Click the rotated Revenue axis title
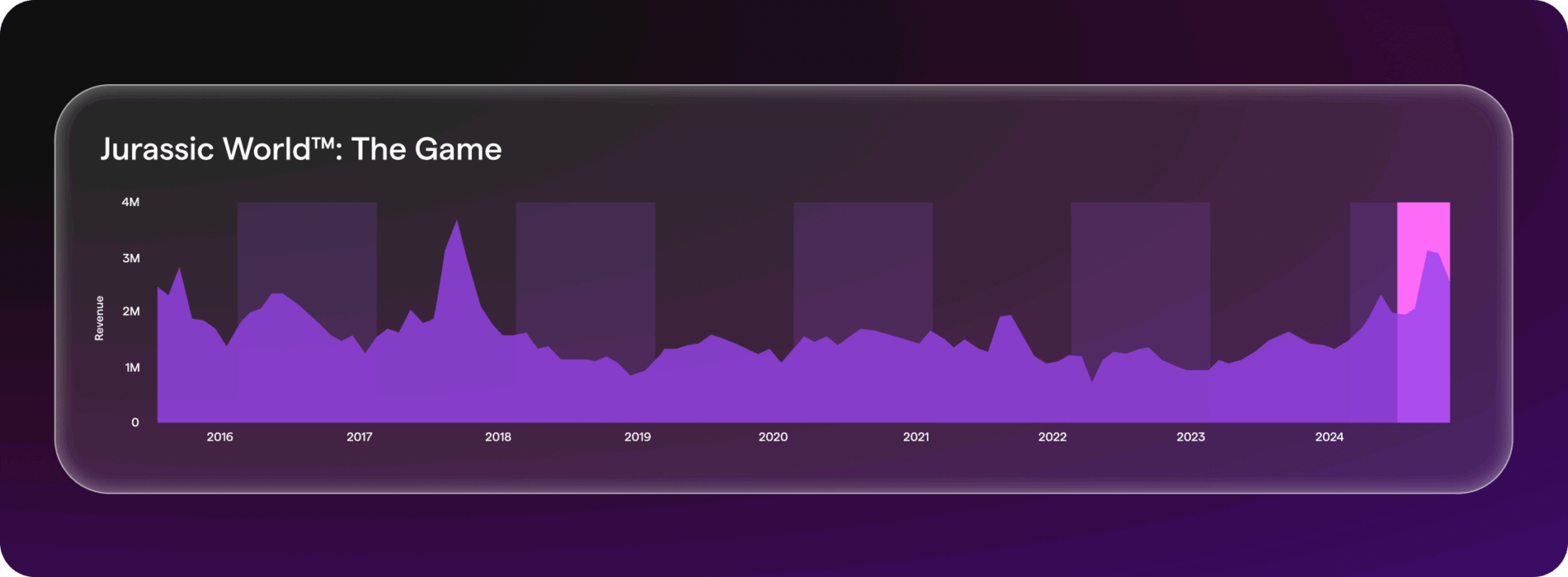 (x=100, y=318)
